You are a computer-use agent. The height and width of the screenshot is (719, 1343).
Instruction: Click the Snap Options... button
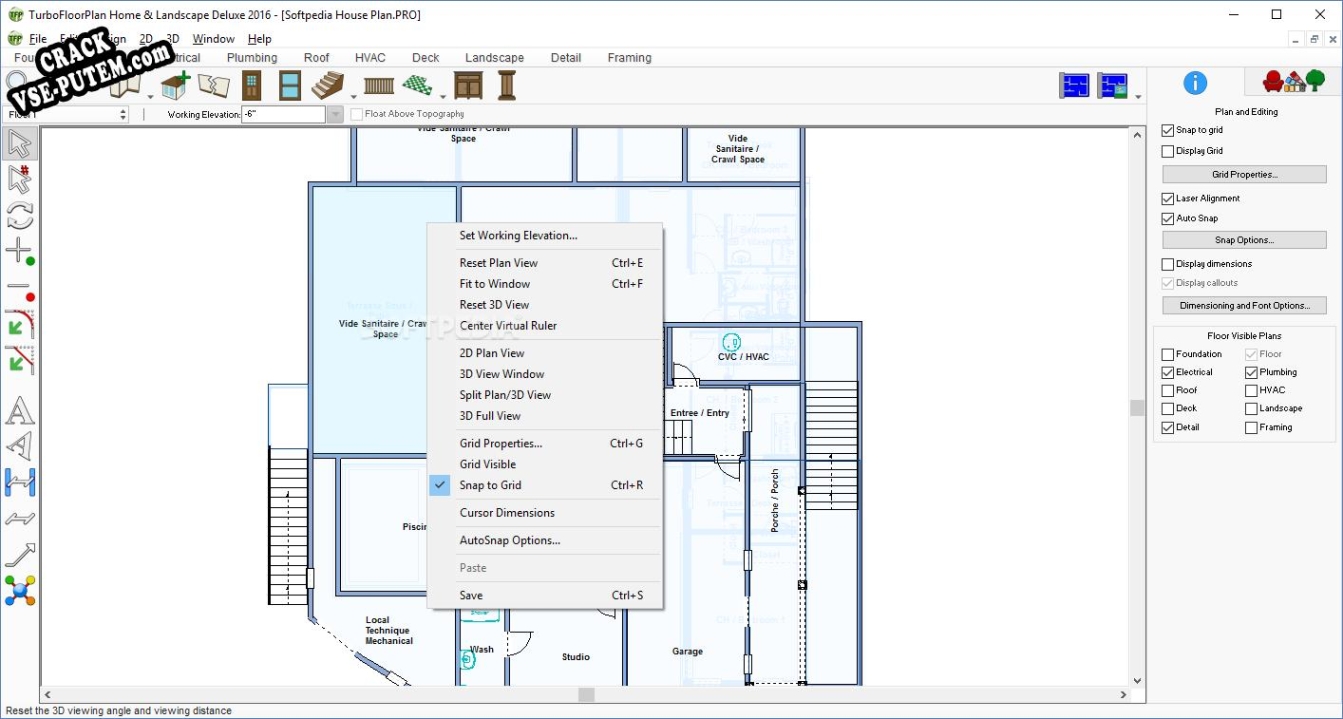1244,240
